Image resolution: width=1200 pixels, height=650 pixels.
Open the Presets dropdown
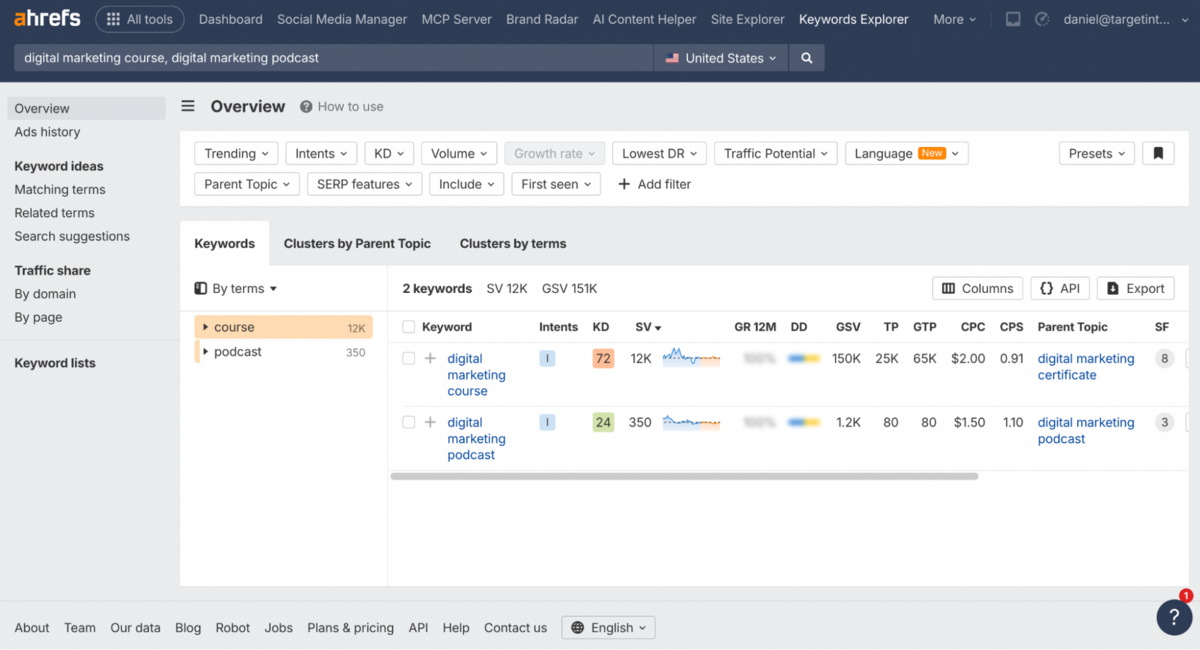pyautogui.click(x=1096, y=153)
